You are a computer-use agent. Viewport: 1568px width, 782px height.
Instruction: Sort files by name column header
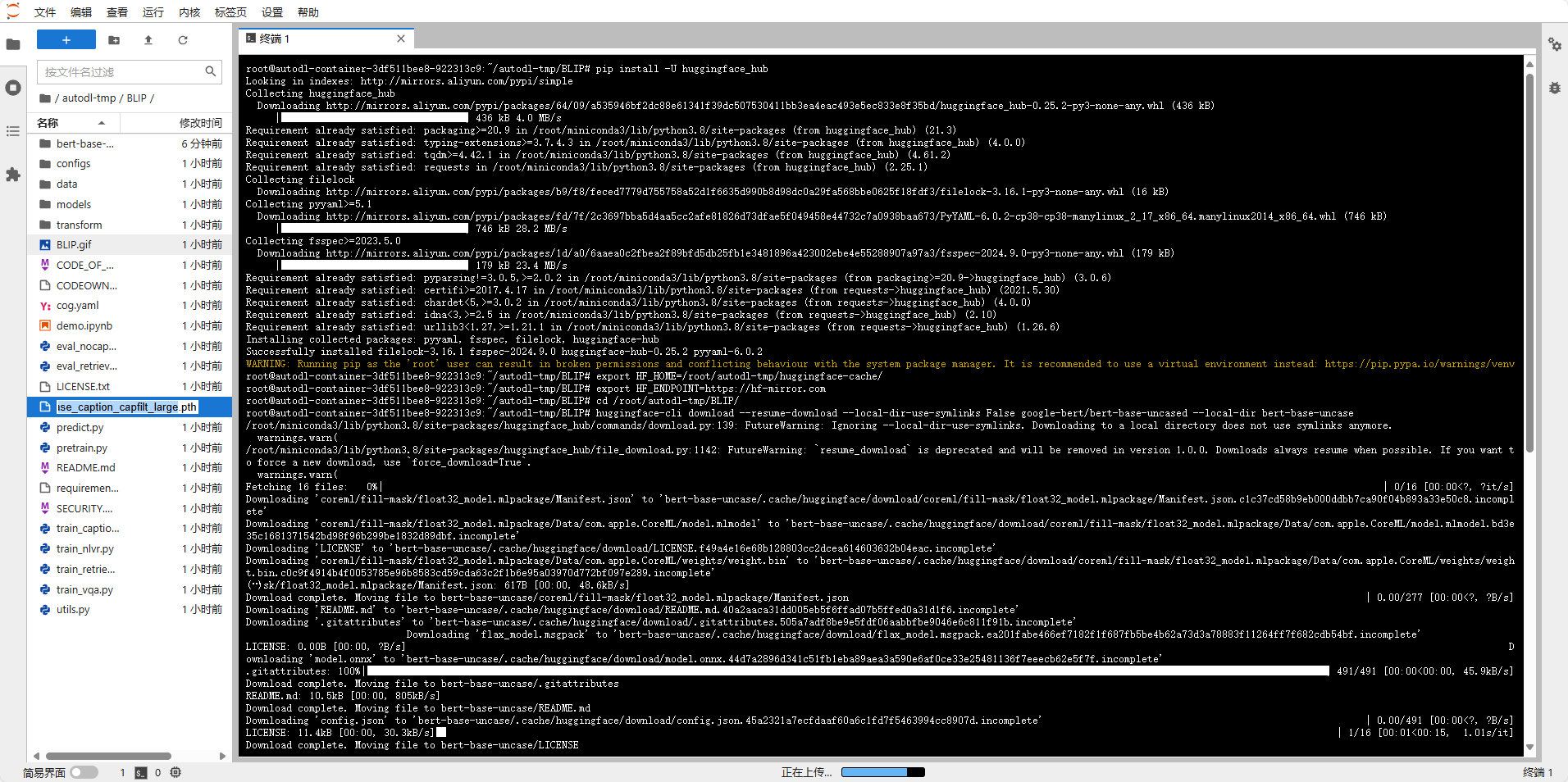tap(74, 123)
